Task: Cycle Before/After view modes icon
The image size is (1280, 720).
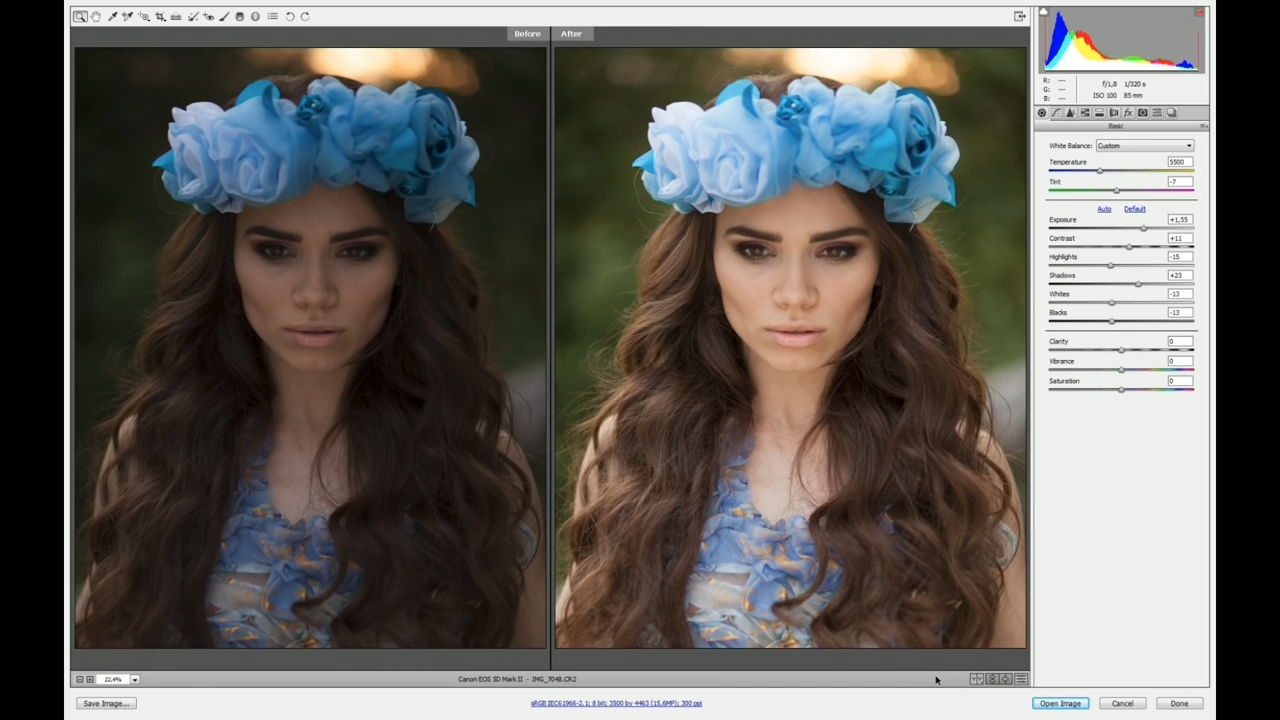Action: point(977,680)
